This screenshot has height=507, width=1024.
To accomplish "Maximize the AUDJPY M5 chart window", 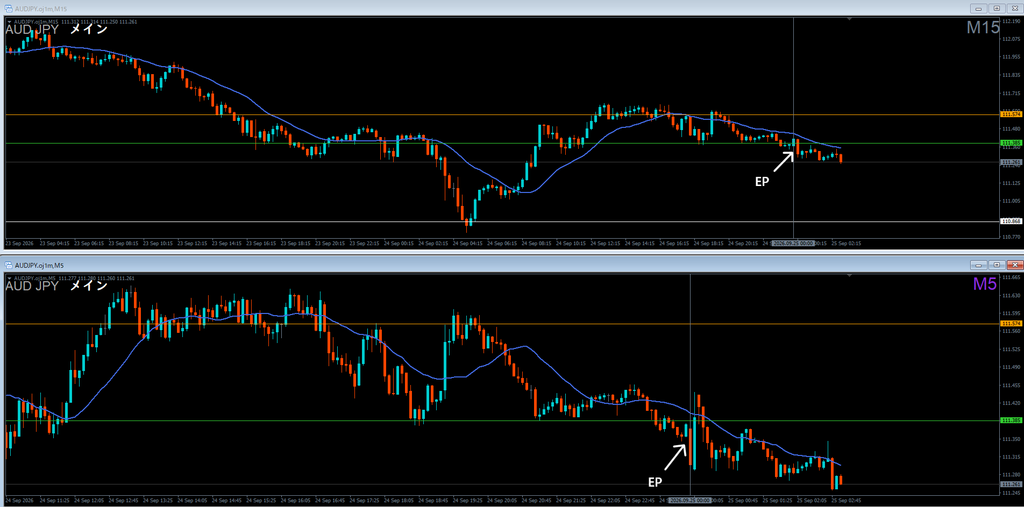I will pyautogui.click(x=996, y=265).
